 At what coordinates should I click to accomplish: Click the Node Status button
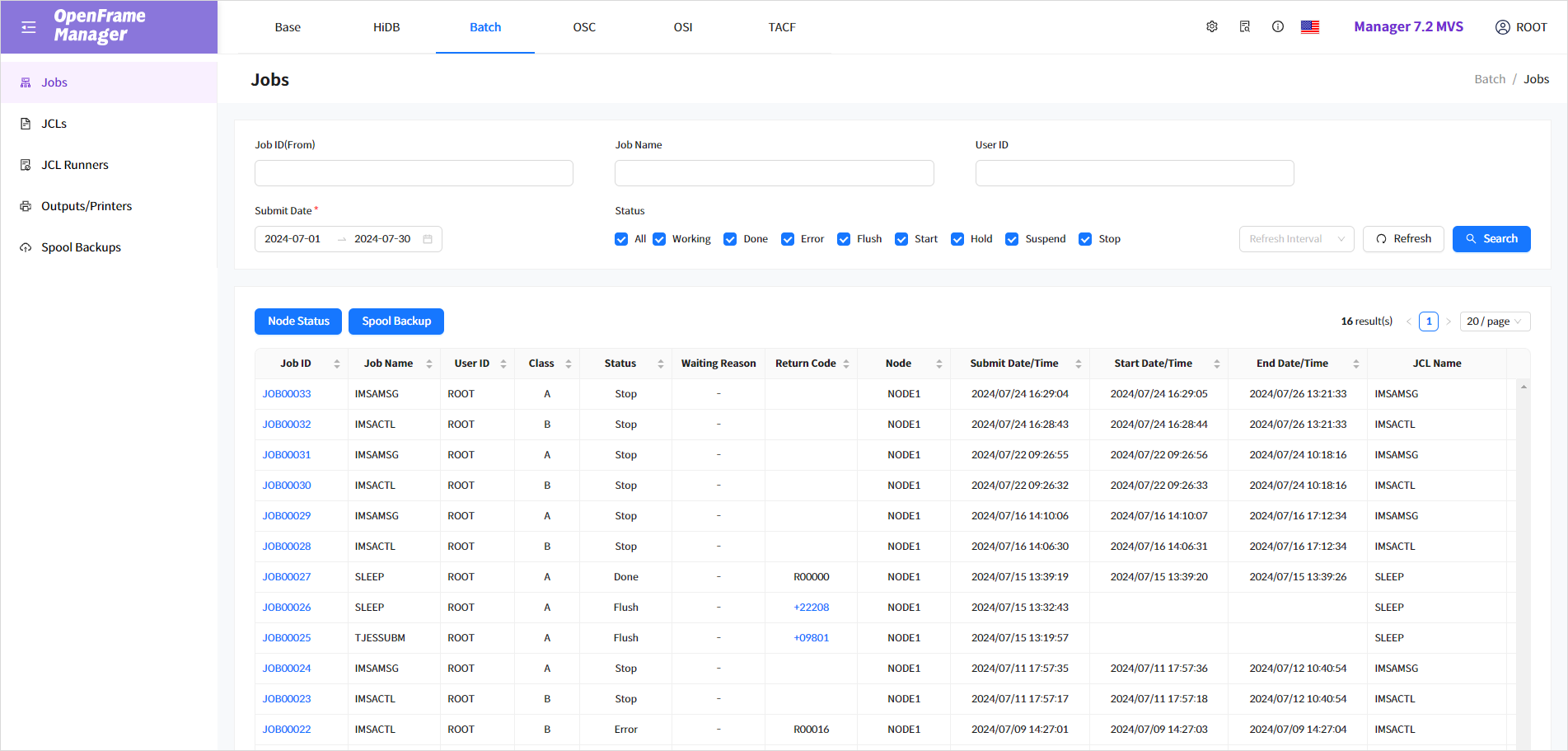[x=298, y=322]
